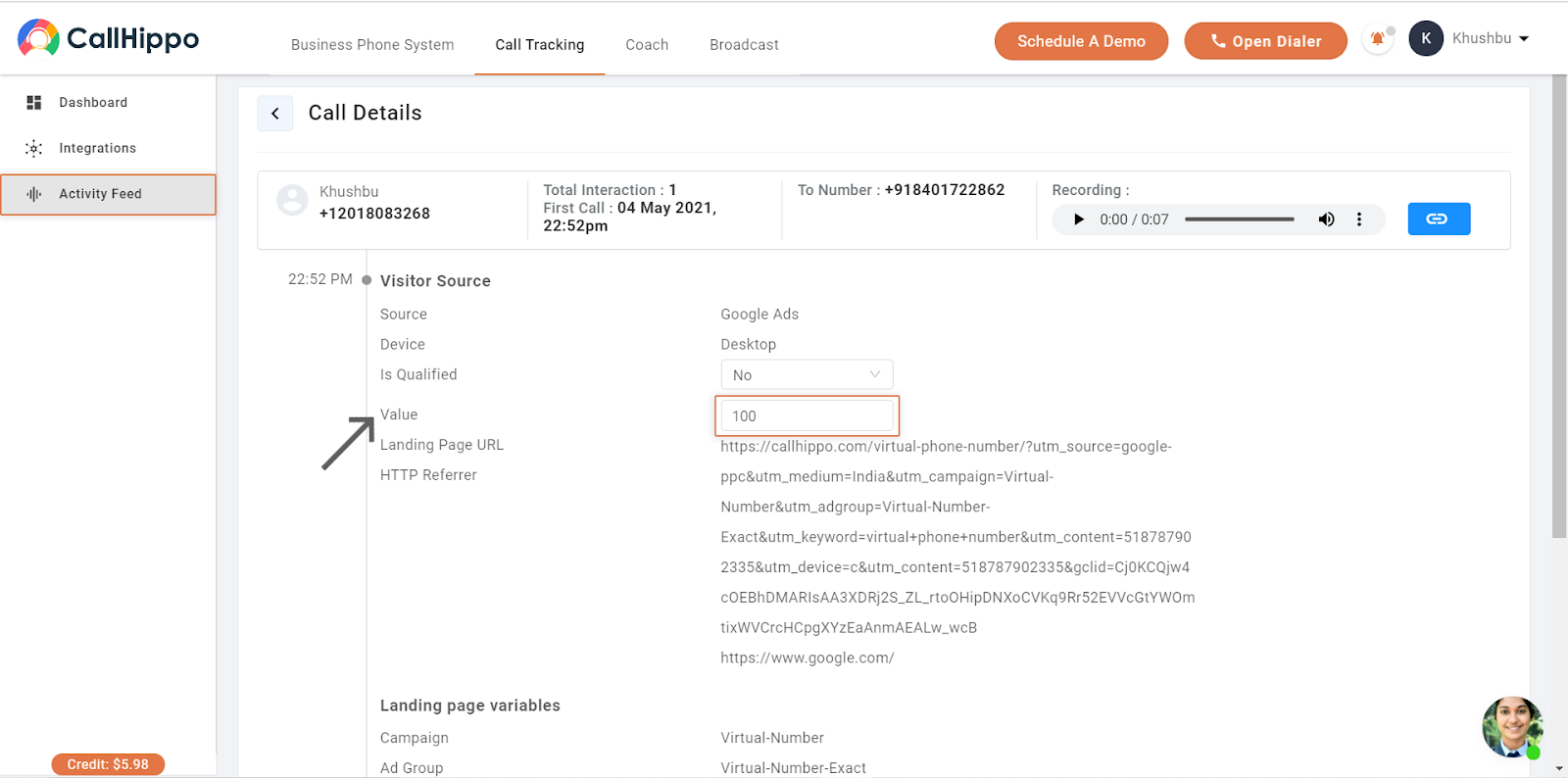Click the To Number +918401722862
Screen dimensions: 1568x778
(x=945, y=190)
